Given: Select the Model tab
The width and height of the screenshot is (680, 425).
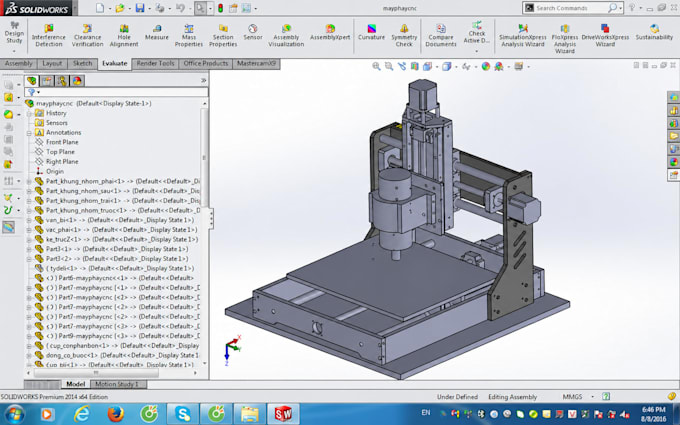Looking at the screenshot, I should click(75, 384).
